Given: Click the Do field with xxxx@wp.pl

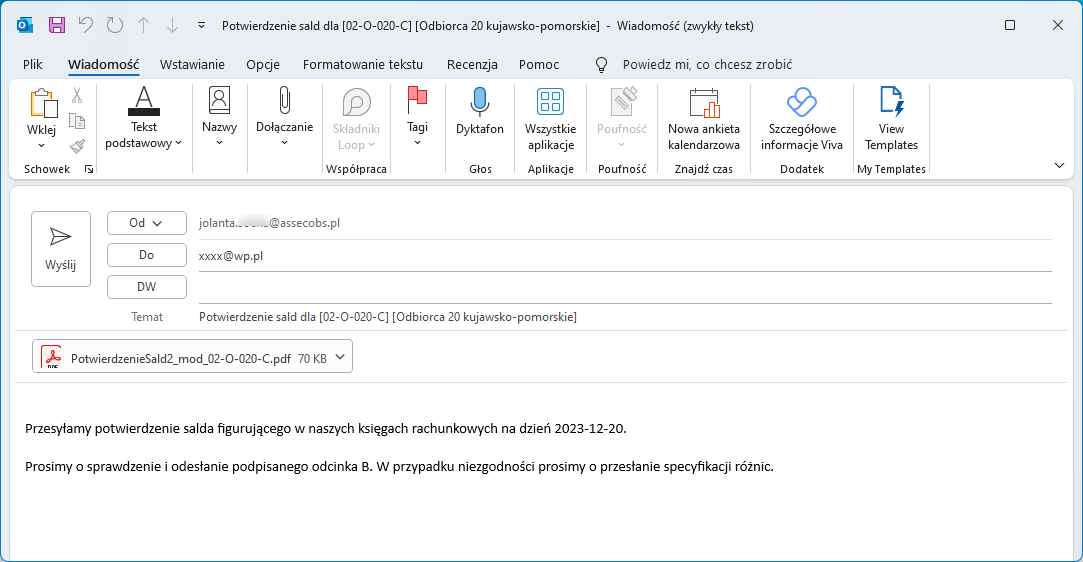Looking at the screenshot, I should [625, 256].
